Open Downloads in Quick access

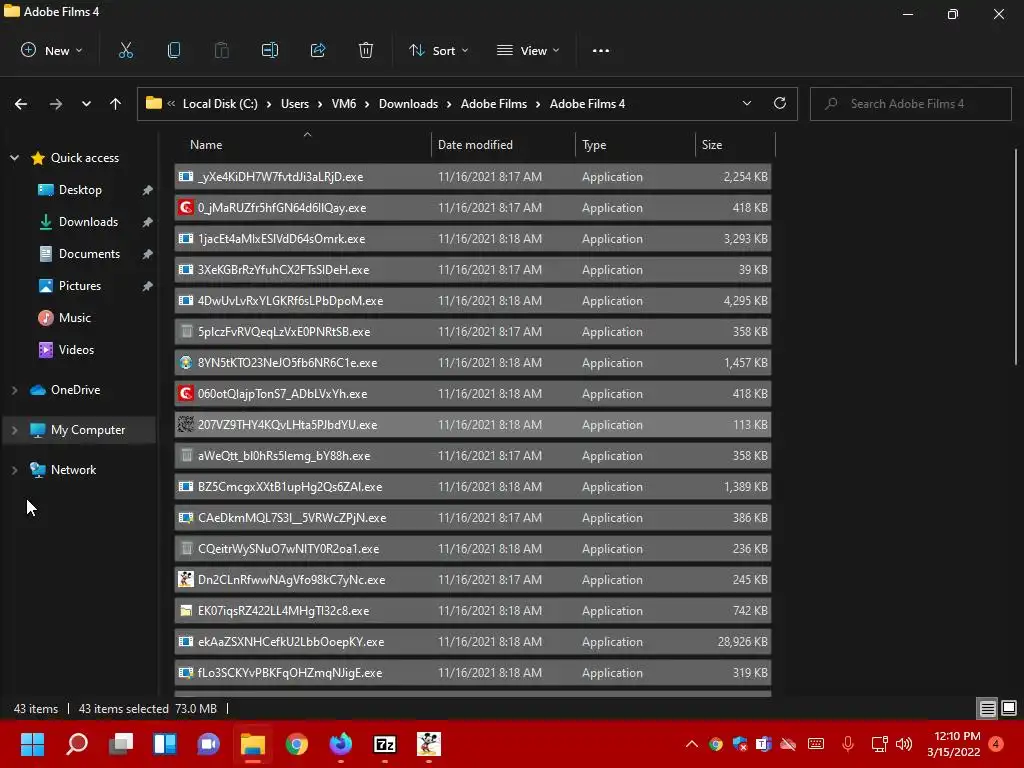[x=88, y=221]
